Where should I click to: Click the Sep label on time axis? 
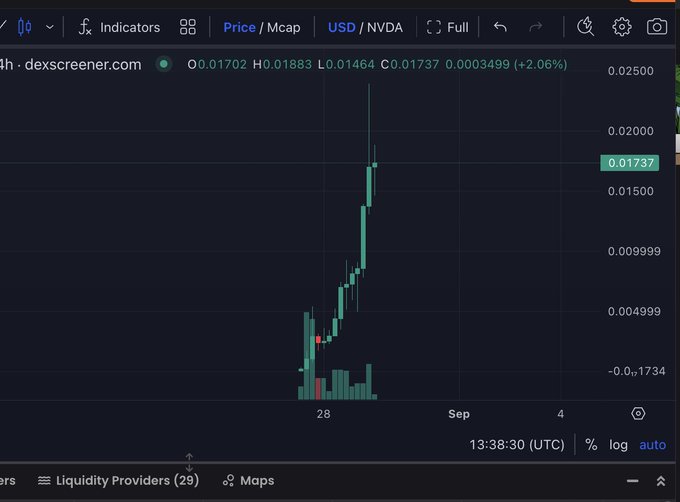[x=459, y=414]
